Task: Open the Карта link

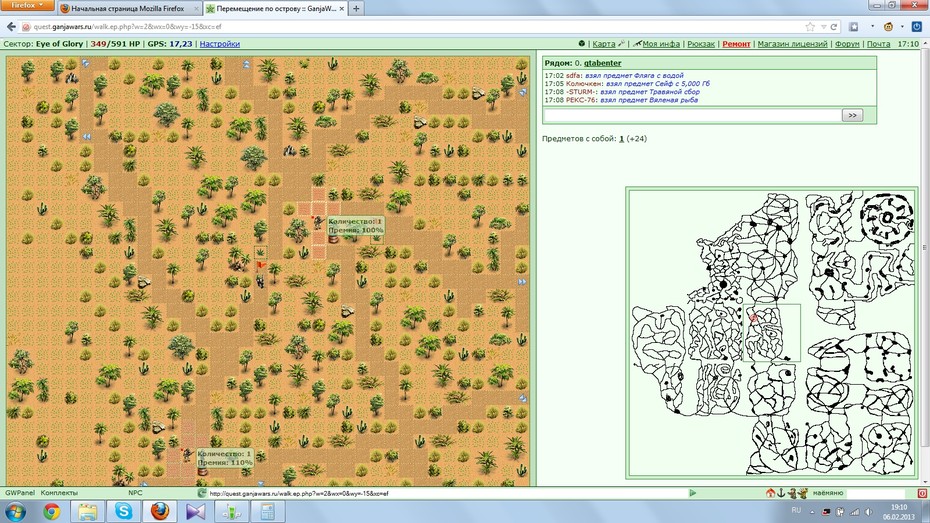Action: click(604, 44)
